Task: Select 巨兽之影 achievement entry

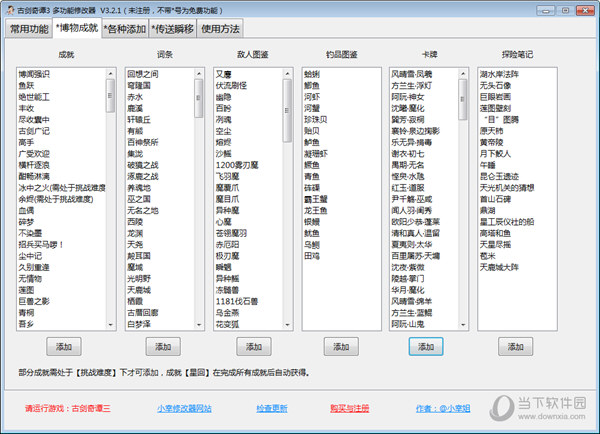Action: point(34,301)
